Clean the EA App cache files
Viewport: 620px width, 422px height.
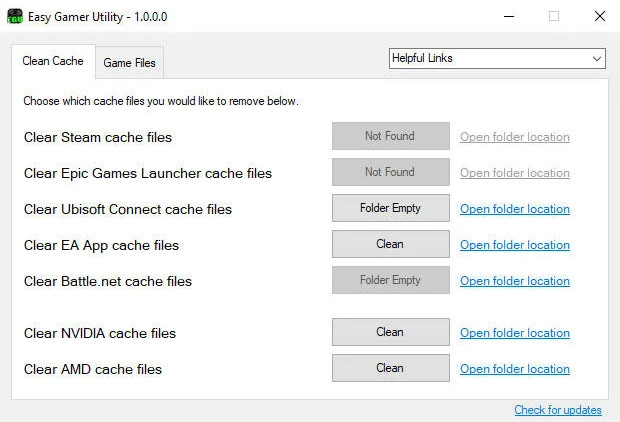[391, 244]
